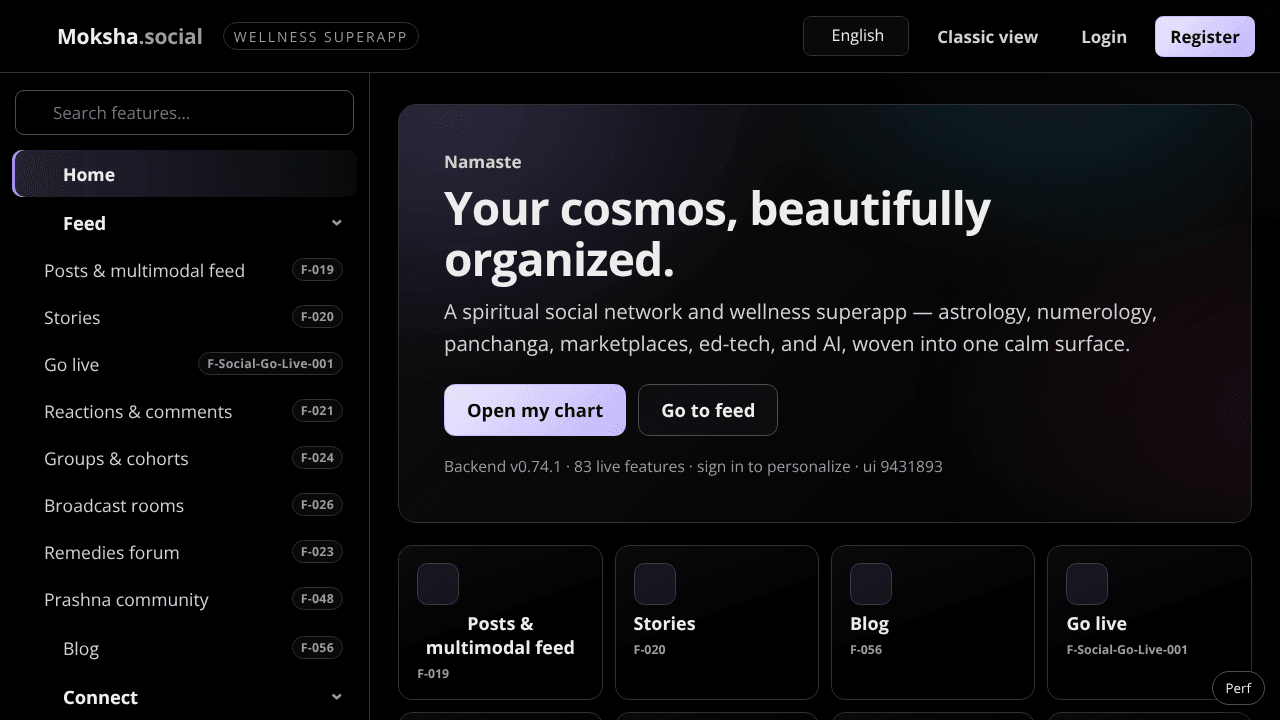Screen dimensions: 1280x720
Task: Click the F-021 badge in sidebar
Action: click(317, 411)
